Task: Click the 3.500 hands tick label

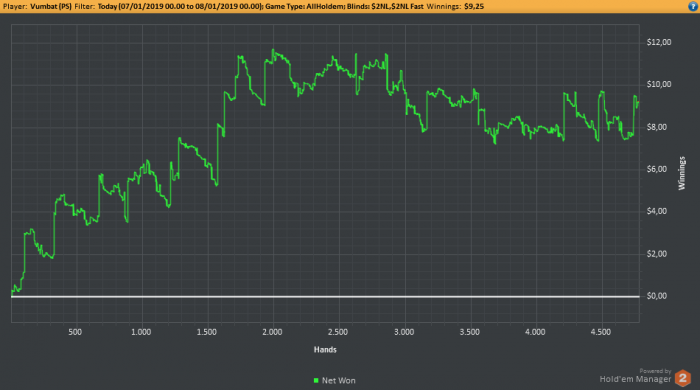Action: pyautogui.click(x=469, y=332)
